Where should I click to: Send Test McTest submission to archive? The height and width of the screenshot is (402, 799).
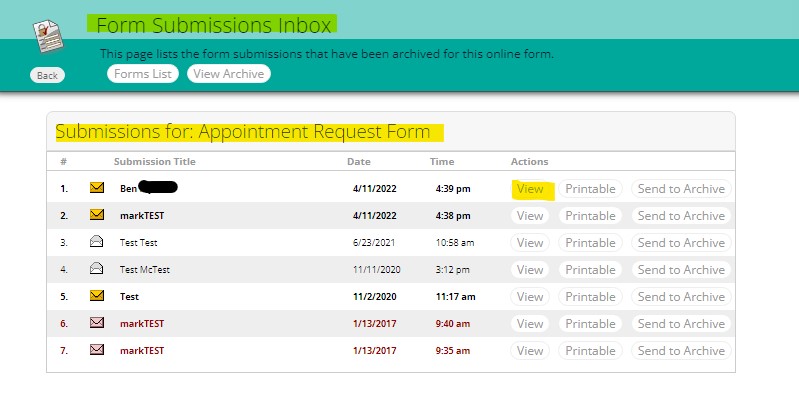(x=681, y=270)
